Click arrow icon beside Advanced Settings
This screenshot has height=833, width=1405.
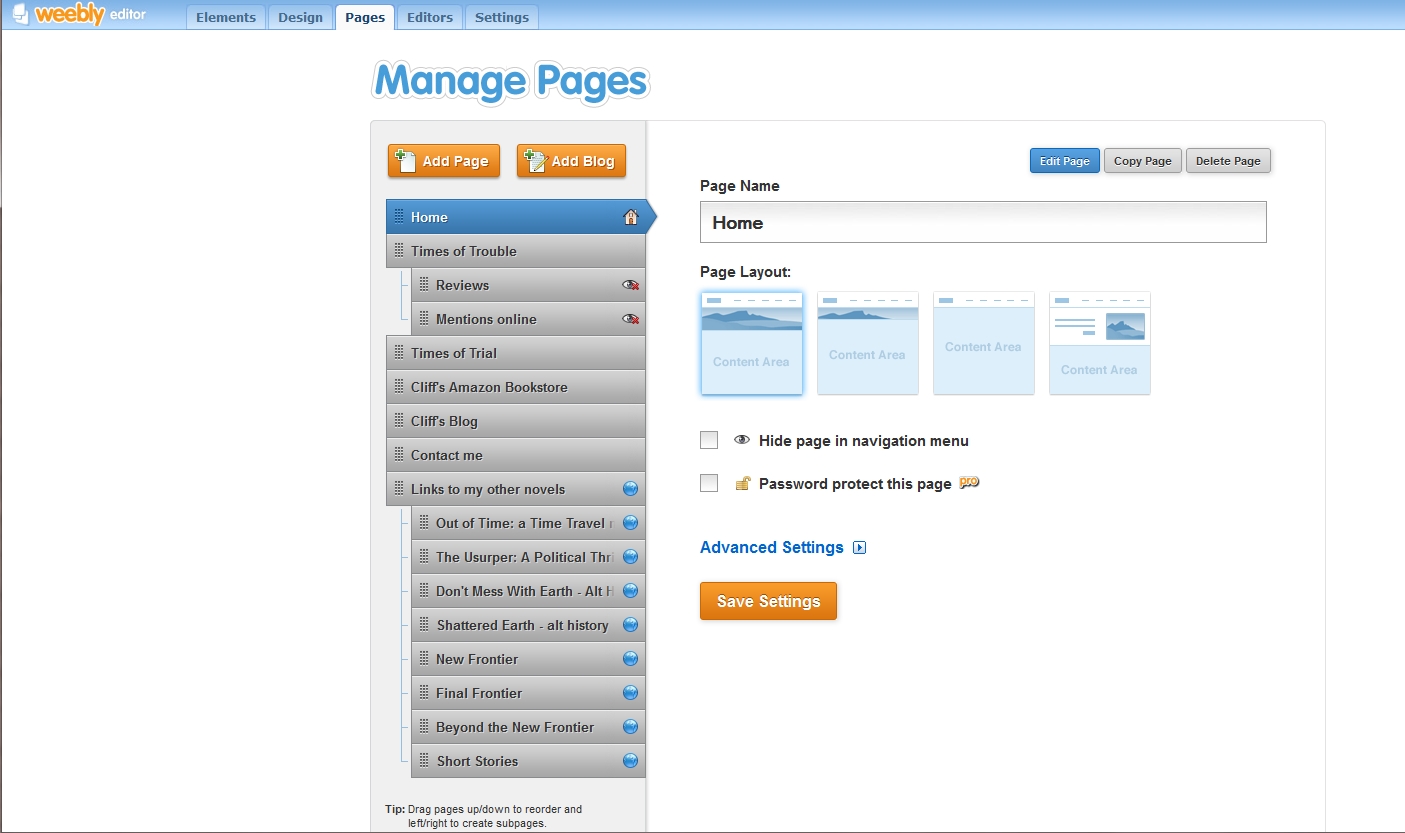coord(859,548)
